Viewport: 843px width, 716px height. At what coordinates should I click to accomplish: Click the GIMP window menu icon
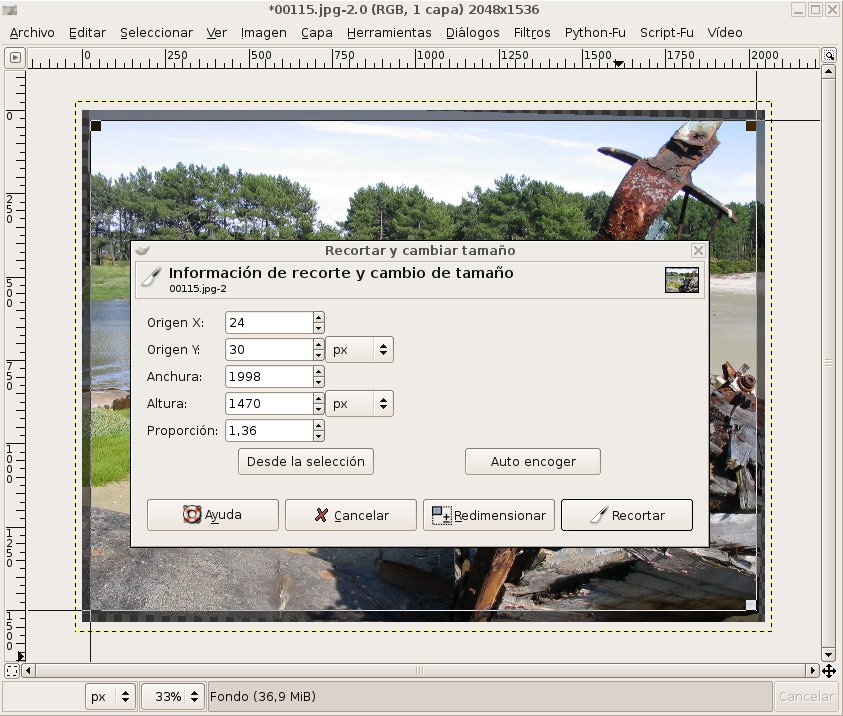tap(10, 9)
